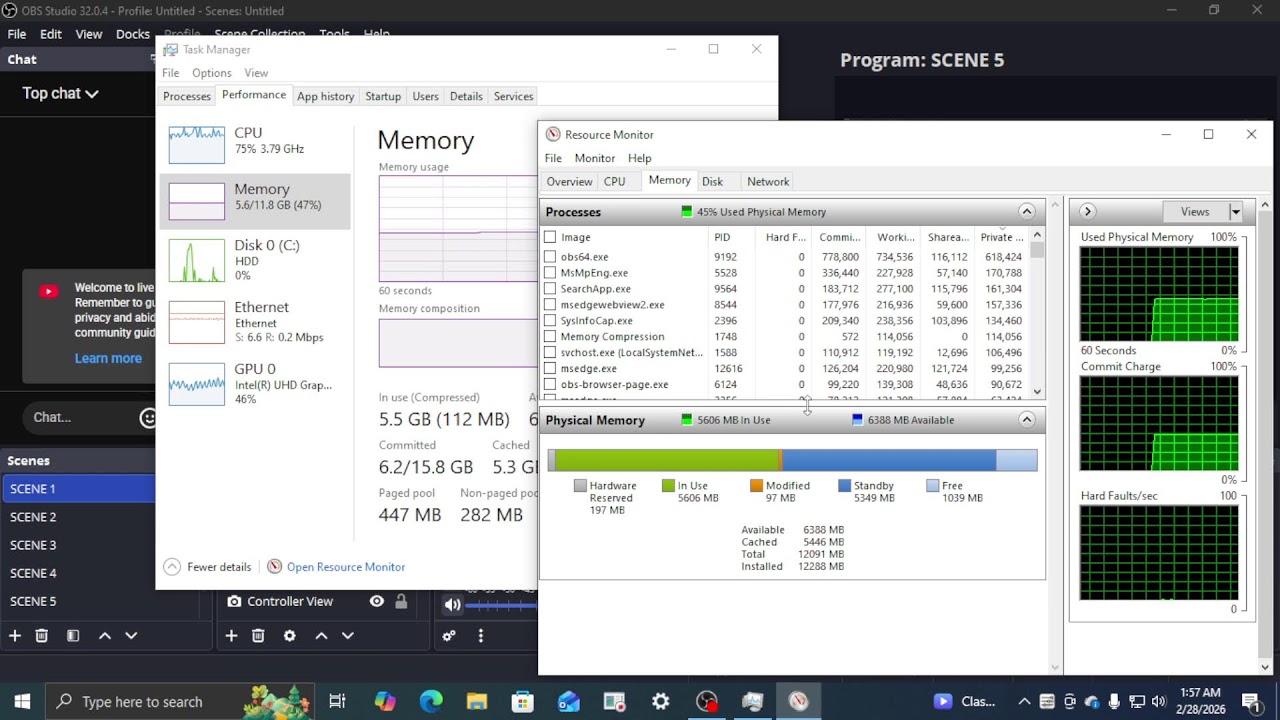Screen dimensions: 1280x720
Task: Toggle Controller View source visibility eye
Action: pos(377,601)
